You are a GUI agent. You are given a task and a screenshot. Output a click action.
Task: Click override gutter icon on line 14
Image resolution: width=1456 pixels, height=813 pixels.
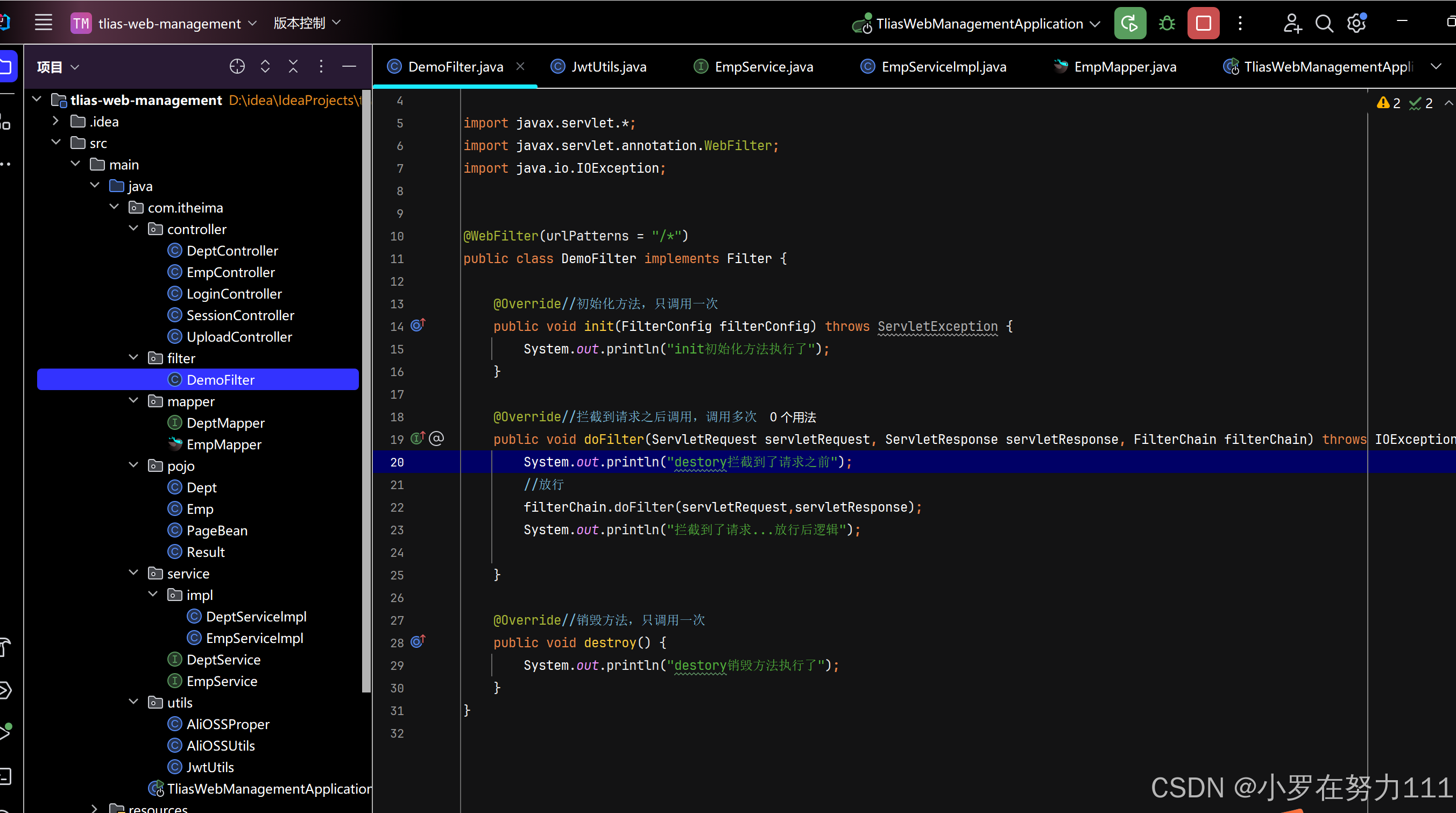(417, 325)
